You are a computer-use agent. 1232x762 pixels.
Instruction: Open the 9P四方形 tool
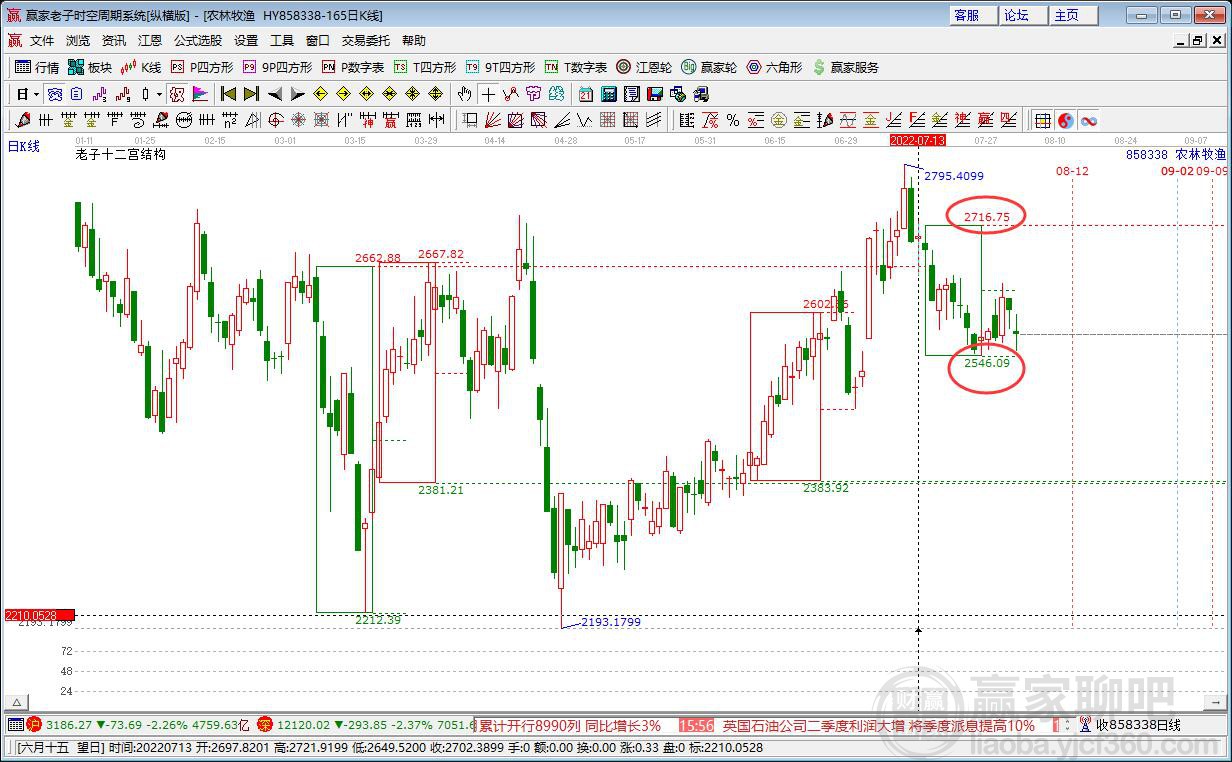coord(278,67)
